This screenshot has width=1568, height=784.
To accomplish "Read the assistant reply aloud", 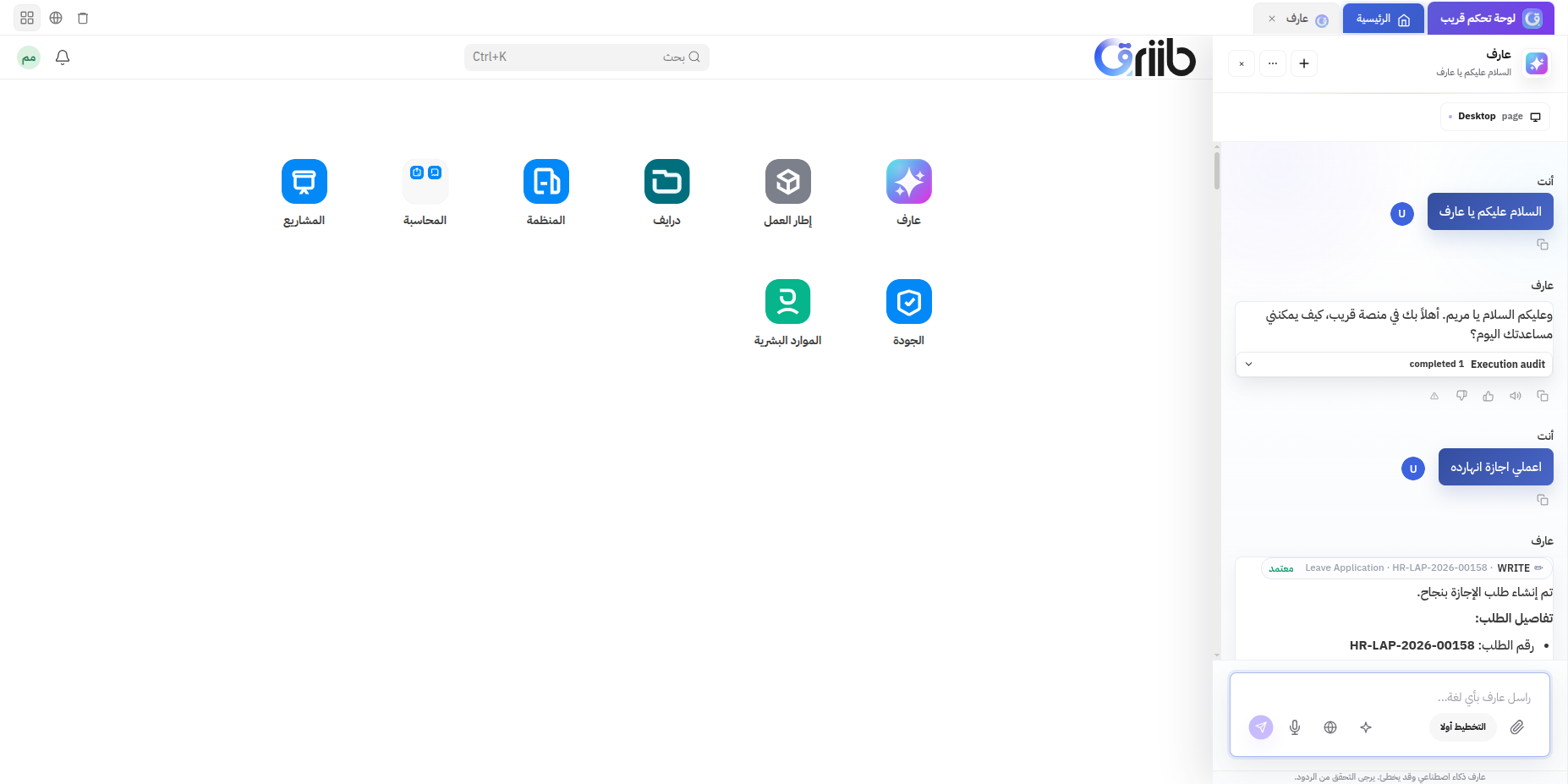I will pyautogui.click(x=1516, y=396).
